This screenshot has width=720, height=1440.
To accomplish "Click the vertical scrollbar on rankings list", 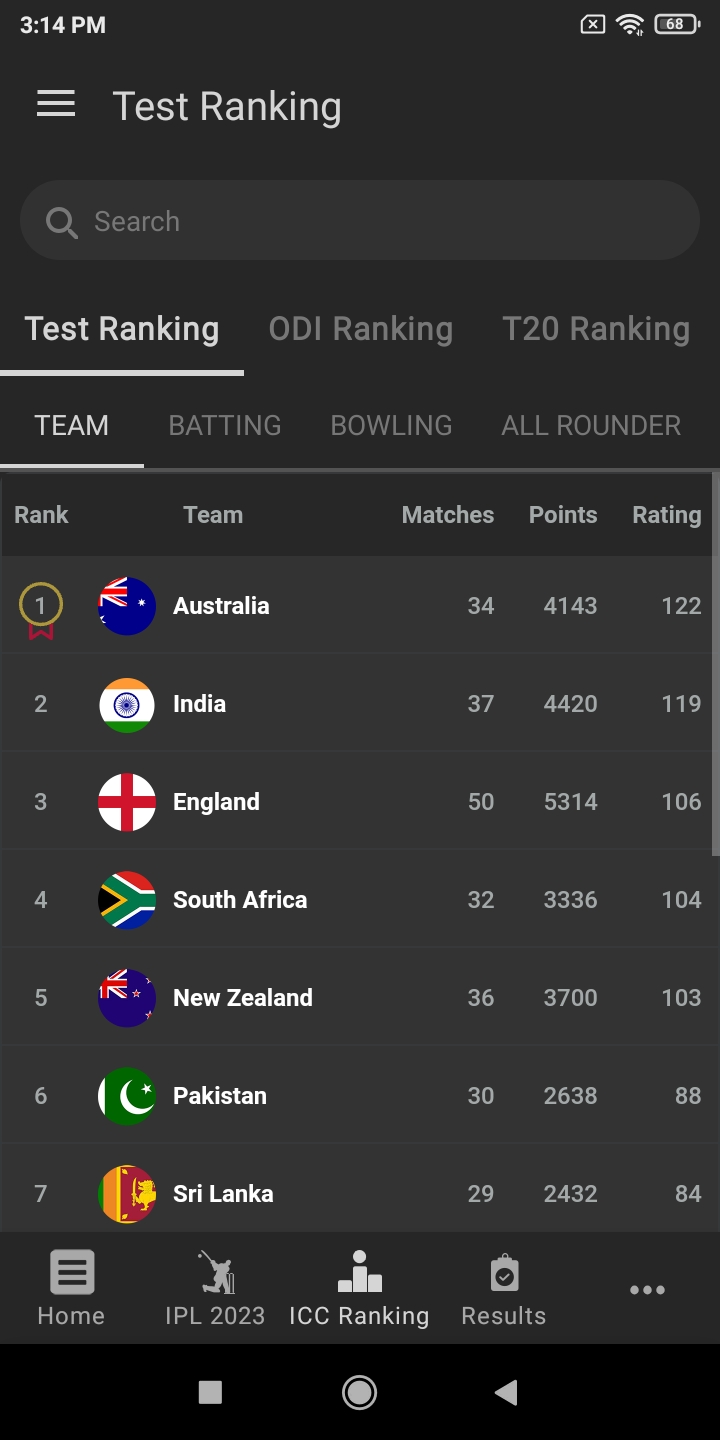I will tap(715, 665).
